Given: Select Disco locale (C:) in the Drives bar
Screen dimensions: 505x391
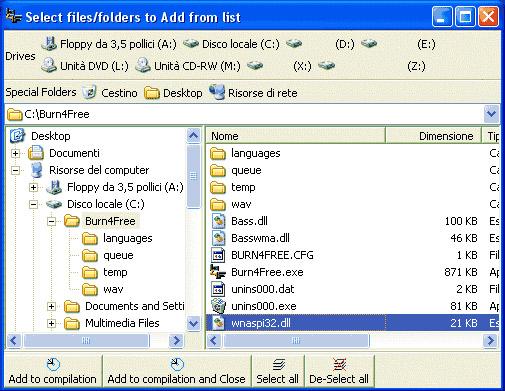Looking at the screenshot, I should pos(231,44).
